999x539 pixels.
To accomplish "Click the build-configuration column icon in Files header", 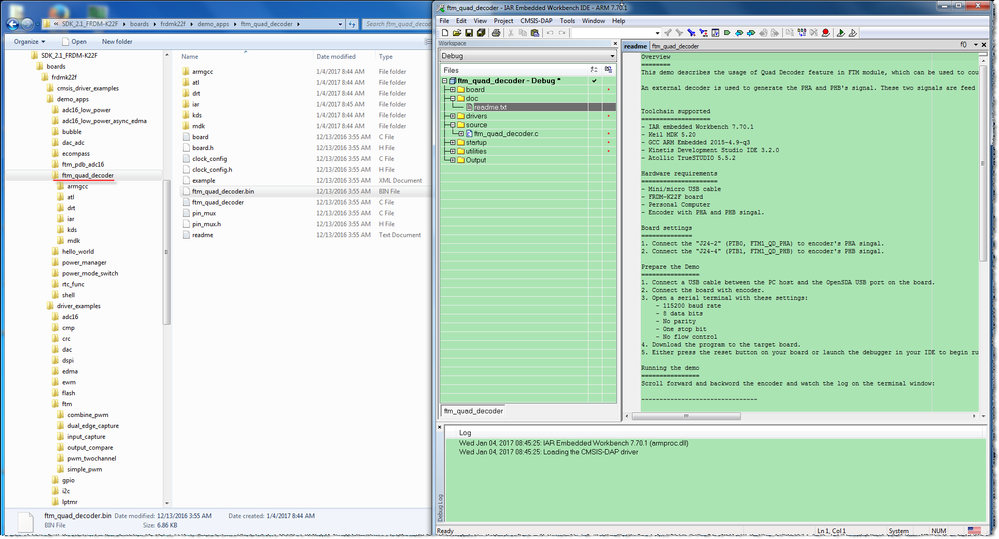I will [608, 69].
